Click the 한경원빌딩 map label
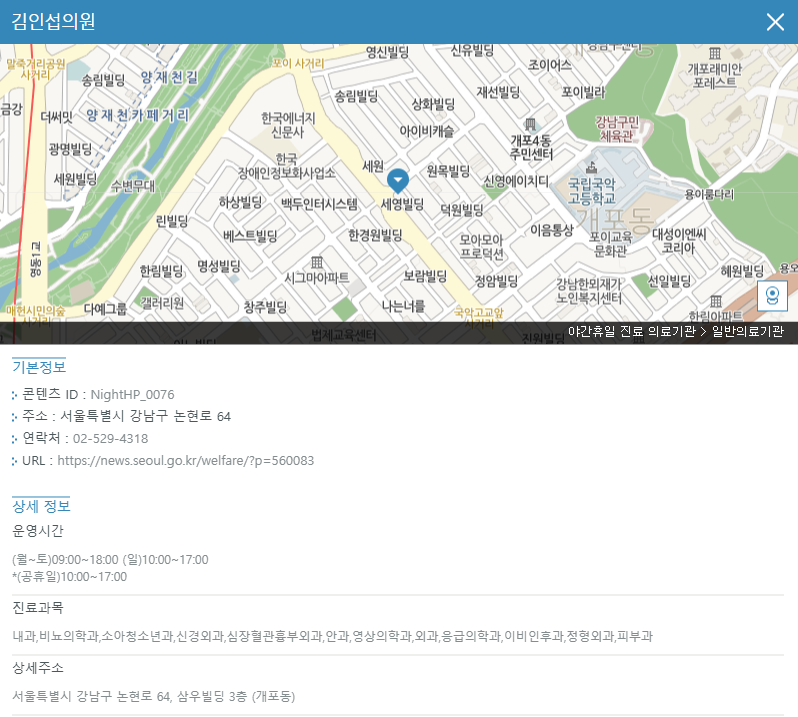The height and width of the screenshot is (717, 798). 375,235
